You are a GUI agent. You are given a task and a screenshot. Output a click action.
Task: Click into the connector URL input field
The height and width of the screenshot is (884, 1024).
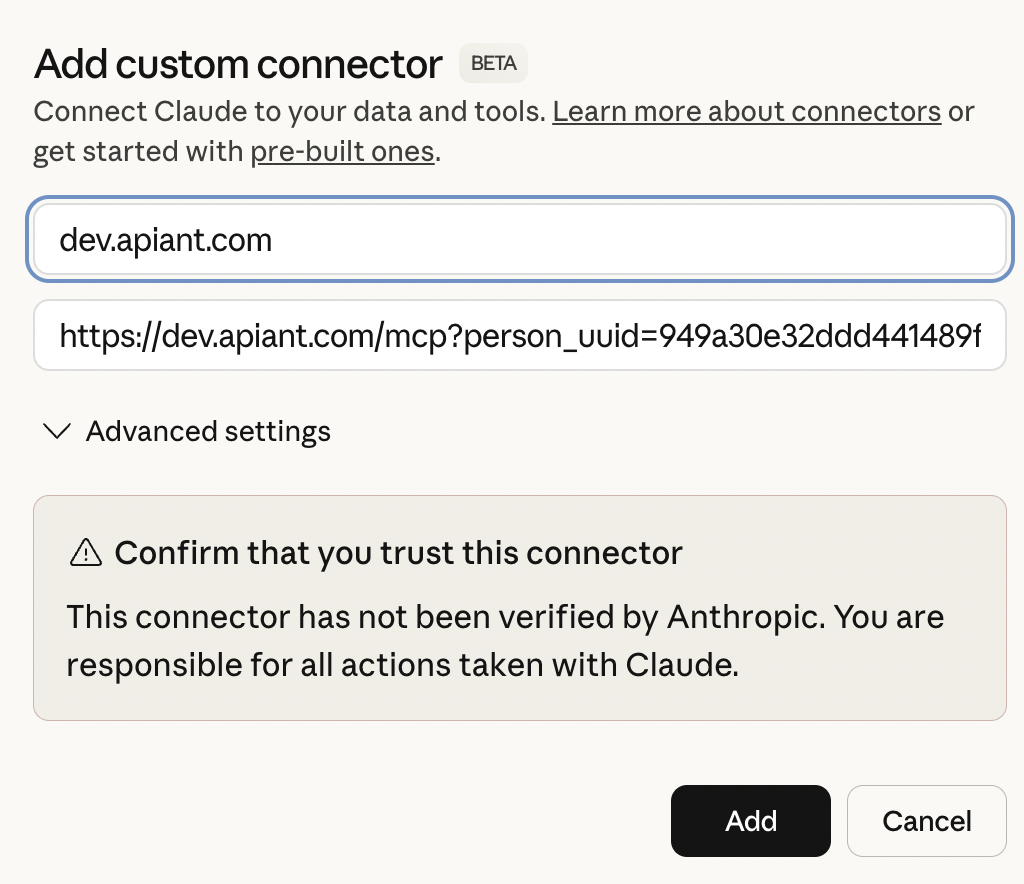click(519, 335)
